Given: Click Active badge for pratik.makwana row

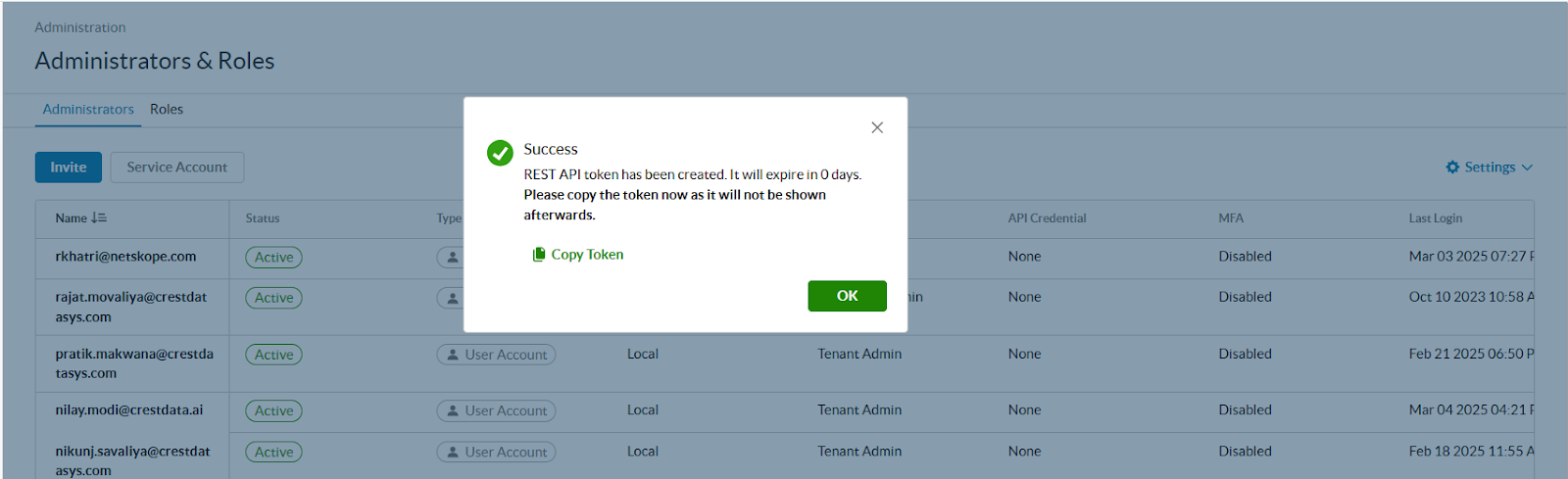Looking at the screenshot, I should (x=273, y=355).
